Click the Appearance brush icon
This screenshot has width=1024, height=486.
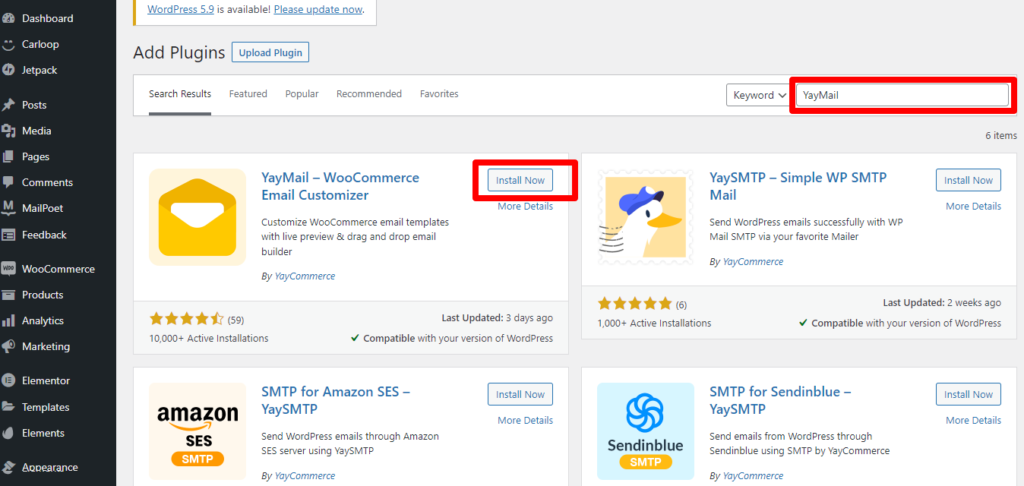(8, 467)
